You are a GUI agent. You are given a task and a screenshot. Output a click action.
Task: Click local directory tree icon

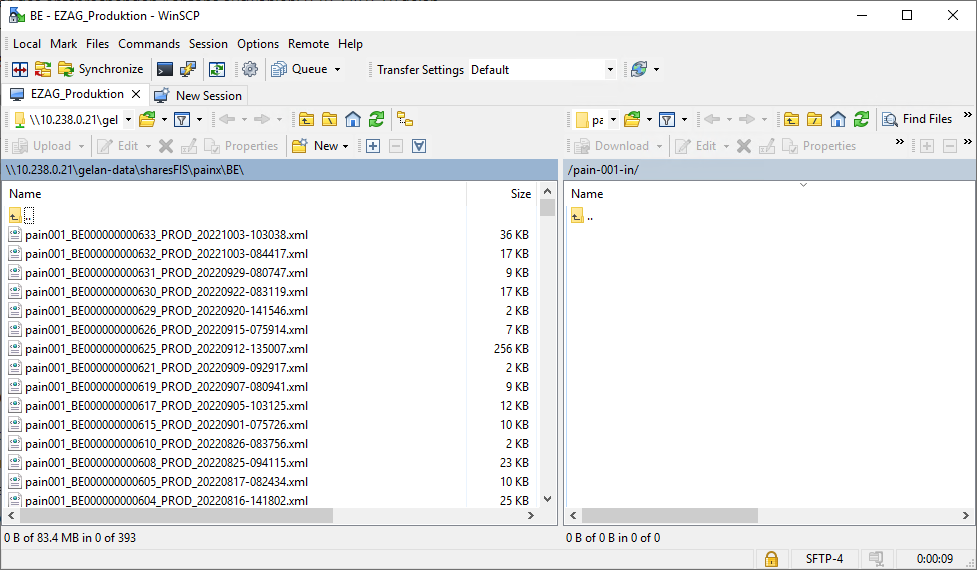(x=405, y=120)
